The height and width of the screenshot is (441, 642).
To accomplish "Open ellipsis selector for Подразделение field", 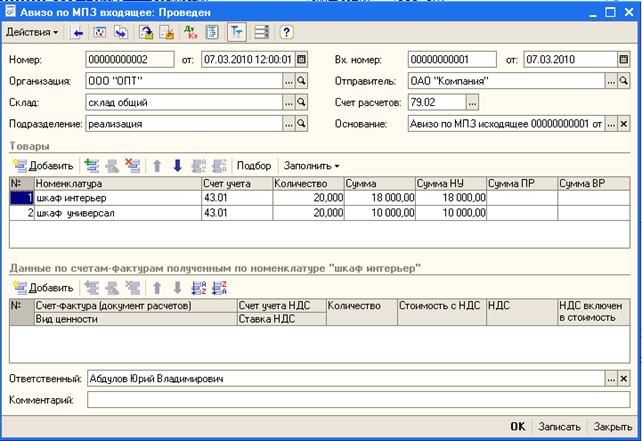I will (288, 125).
